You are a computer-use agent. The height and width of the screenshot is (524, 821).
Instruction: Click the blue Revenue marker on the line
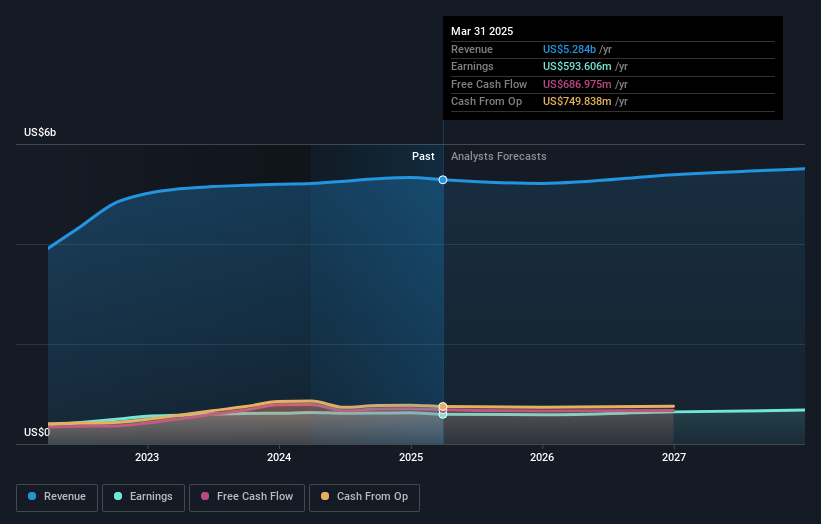pos(443,180)
